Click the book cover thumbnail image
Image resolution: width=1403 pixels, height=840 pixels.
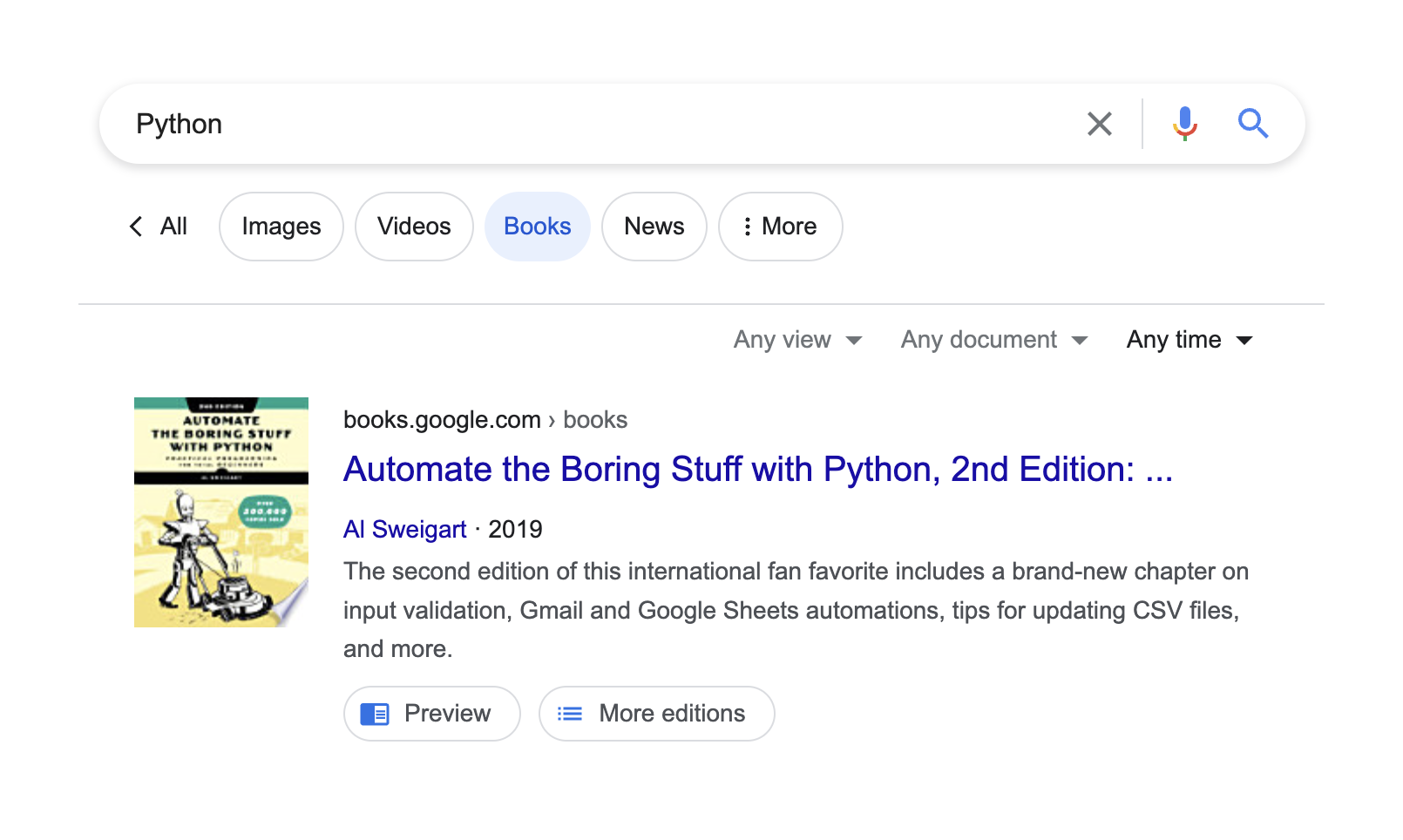click(x=221, y=512)
